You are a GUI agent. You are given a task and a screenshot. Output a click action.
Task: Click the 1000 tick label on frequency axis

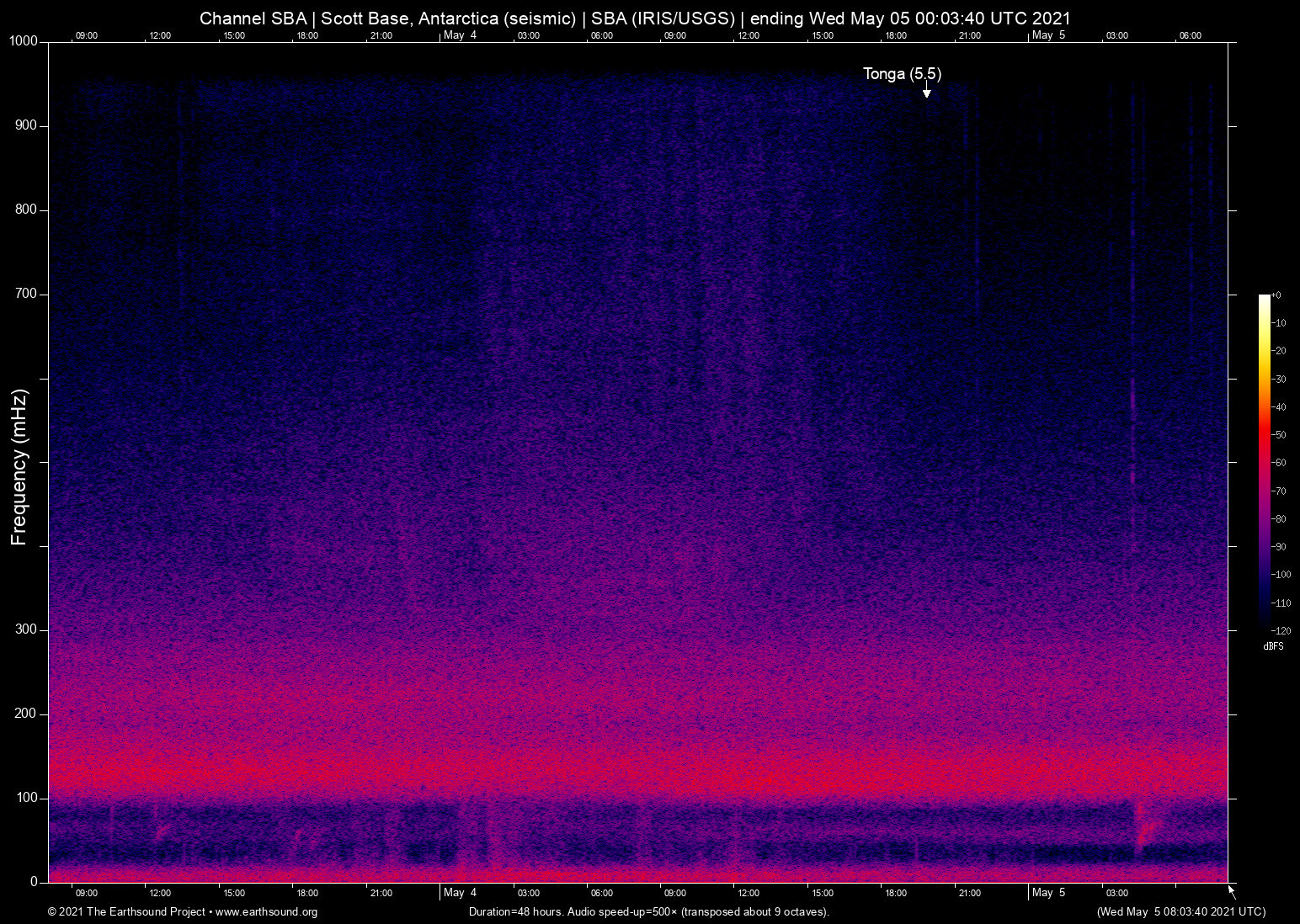(x=23, y=41)
